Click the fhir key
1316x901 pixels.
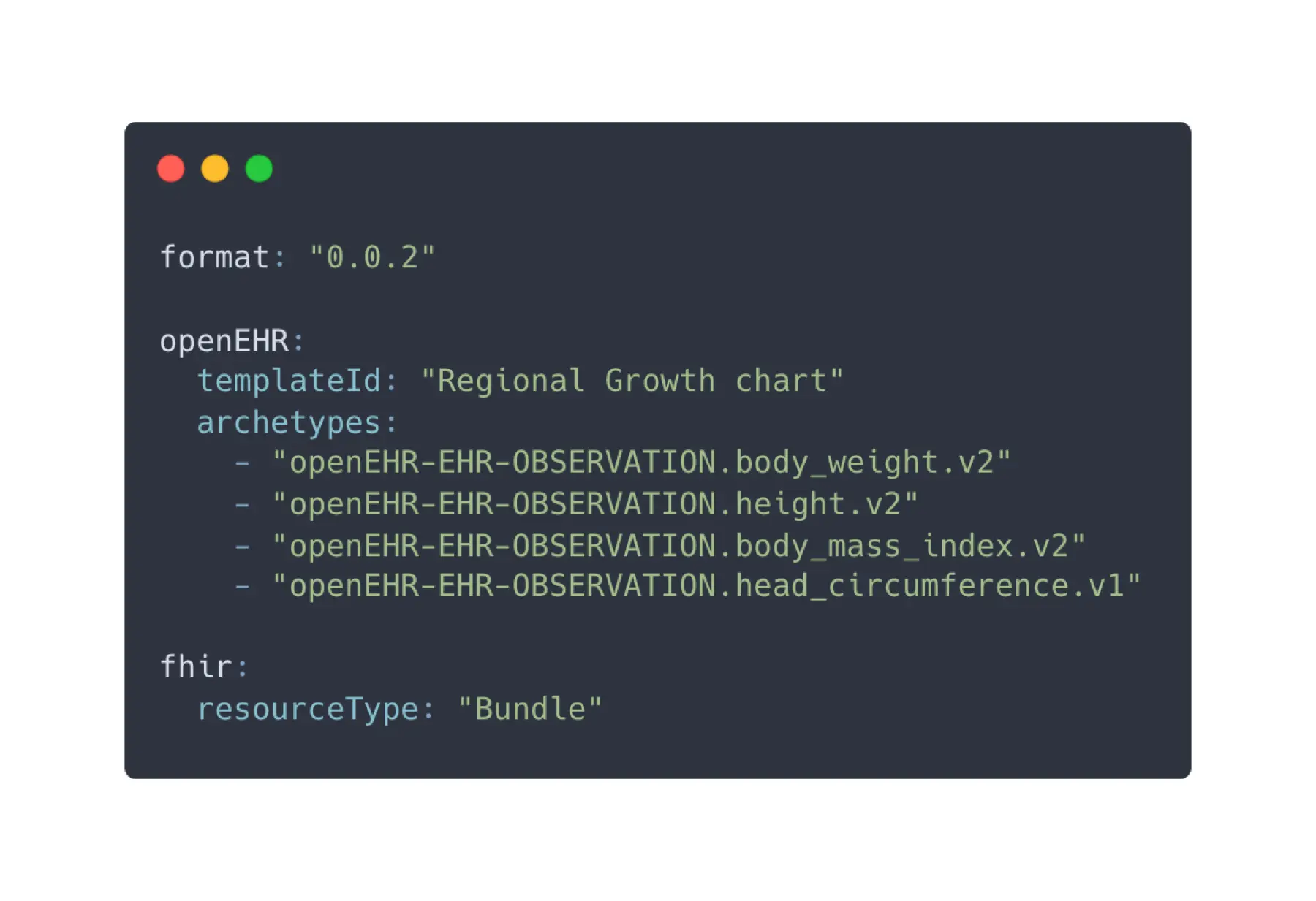click(196, 666)
